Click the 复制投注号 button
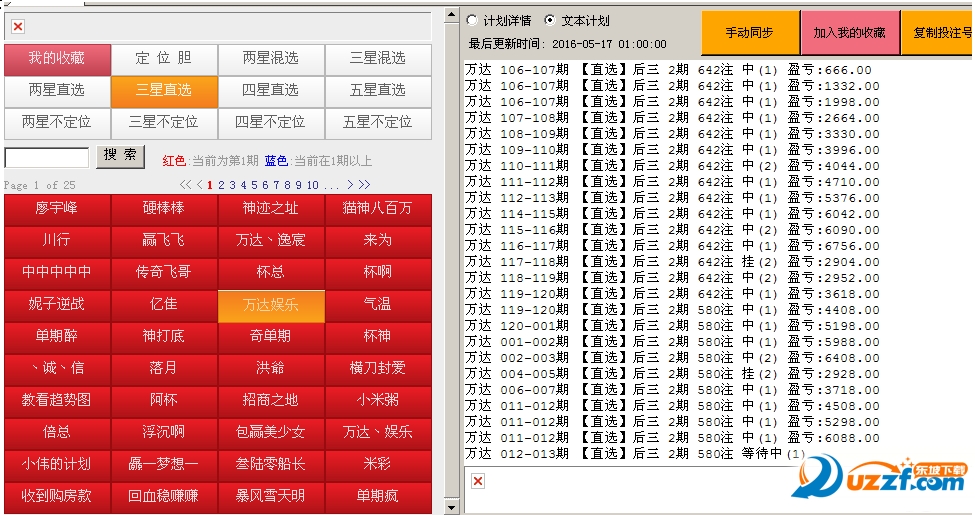Image resolution: width=975 pixels, height=515 pixels. point(938,32)
